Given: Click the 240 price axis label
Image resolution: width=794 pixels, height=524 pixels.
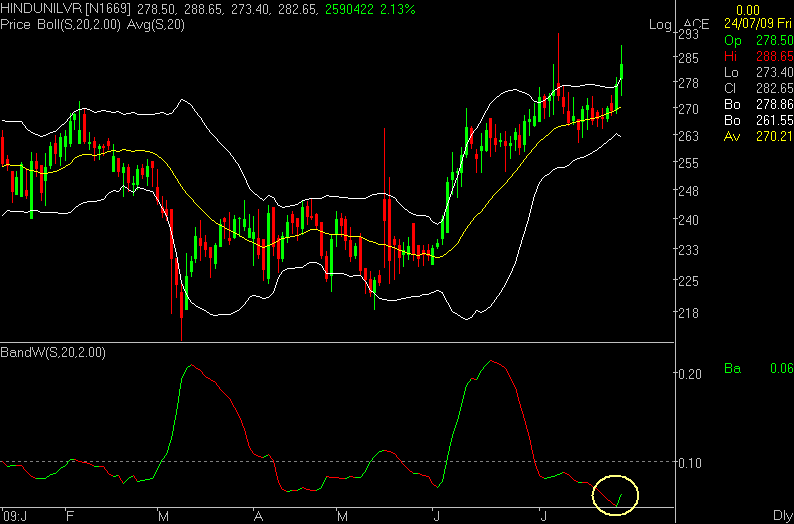Looking at the screenshot, I should click(691, 220).
